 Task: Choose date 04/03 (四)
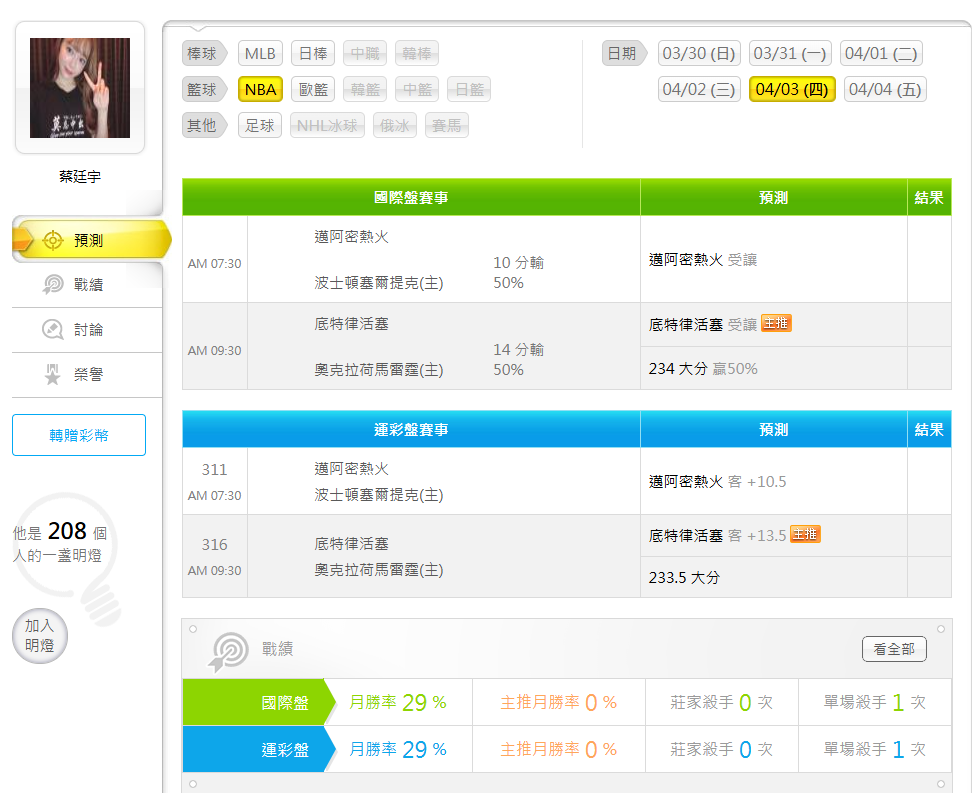(x=792, y=90)
